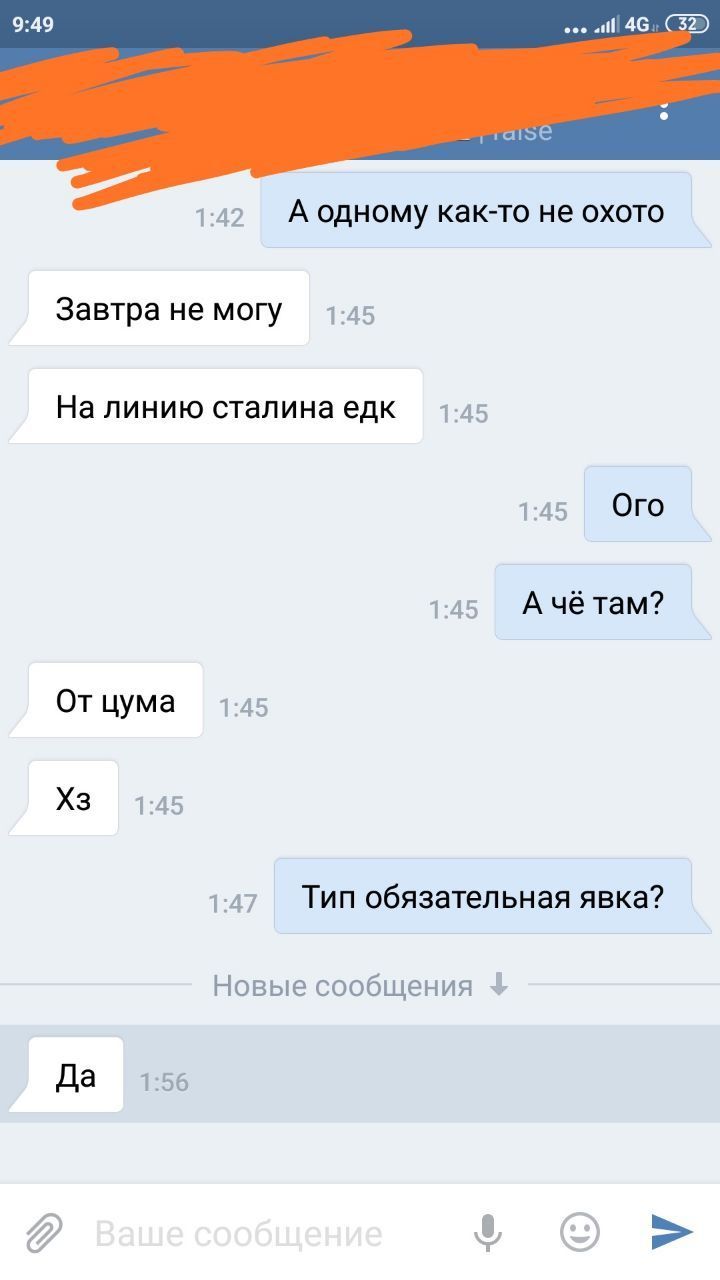Select the message На линию сталина едк
The width and height of the screenshot is (720, 1280).
(225, 407)
